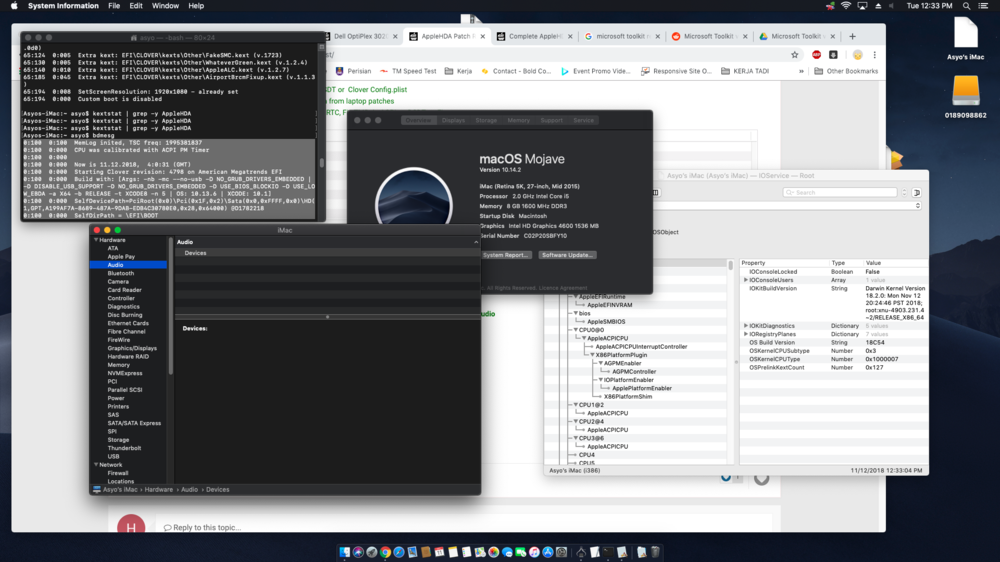The width and height of the screenshot is (1000, 562).
Task: Open FaceTime from the Dock
Action: pos(520,552)
